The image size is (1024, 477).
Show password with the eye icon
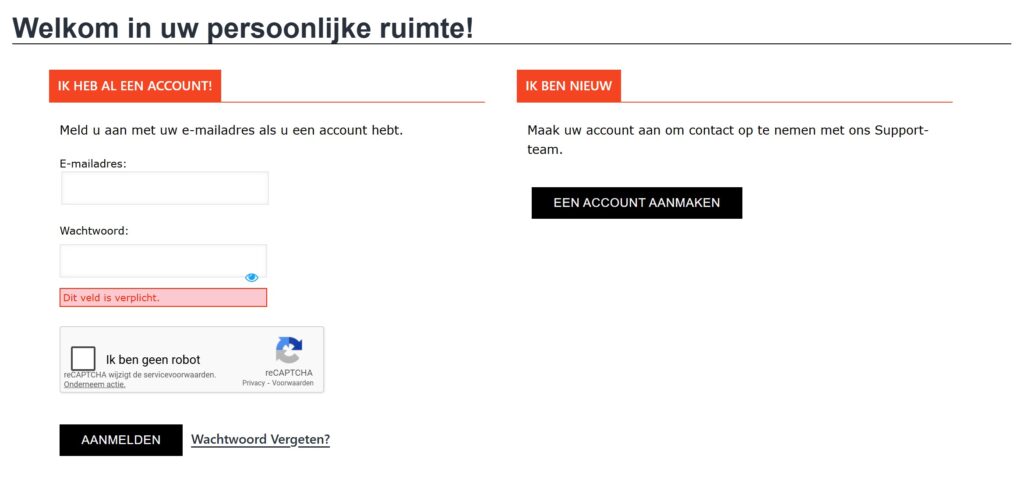(x=252, y=277)
